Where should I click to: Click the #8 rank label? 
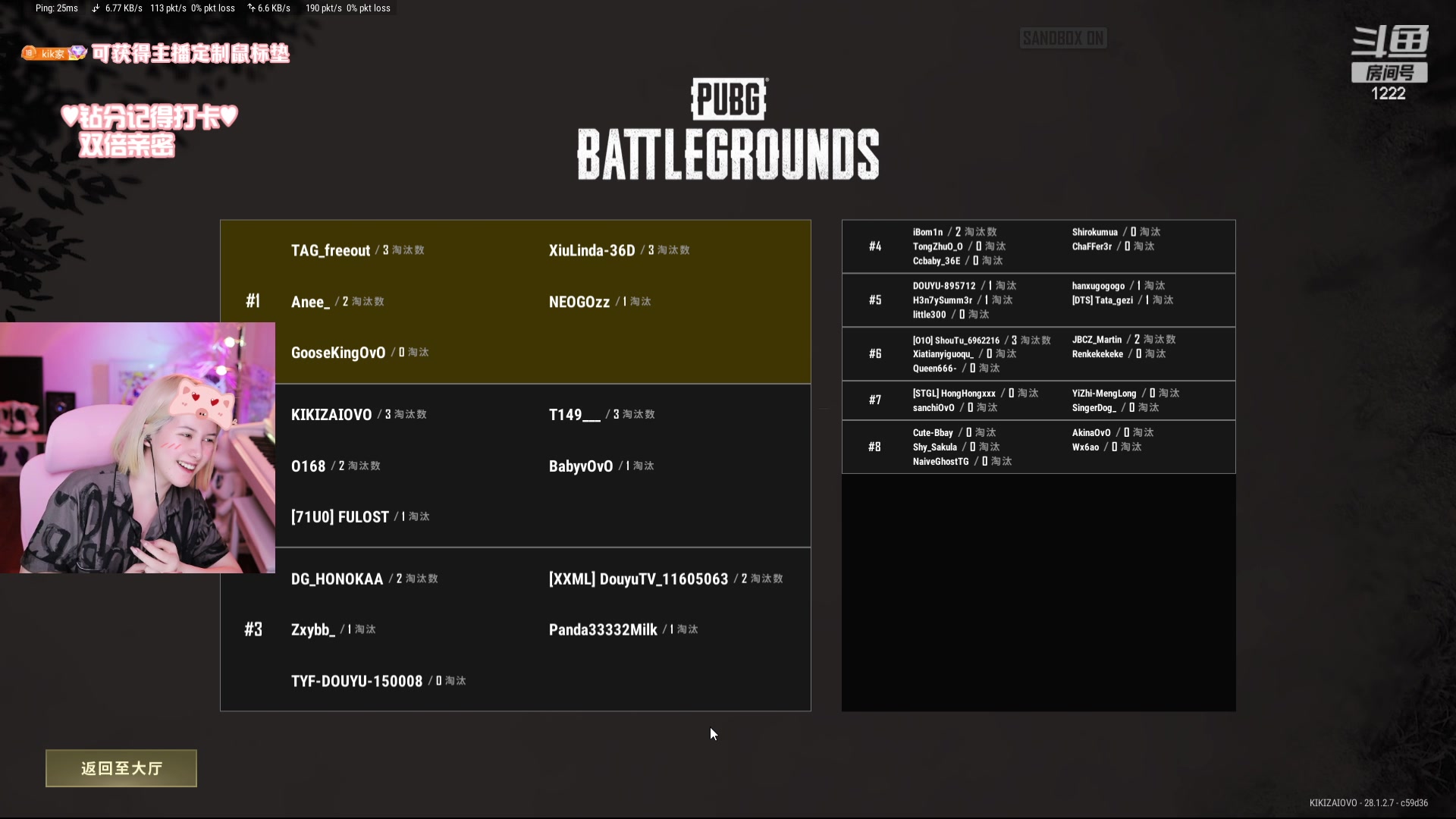click(875, 447)
